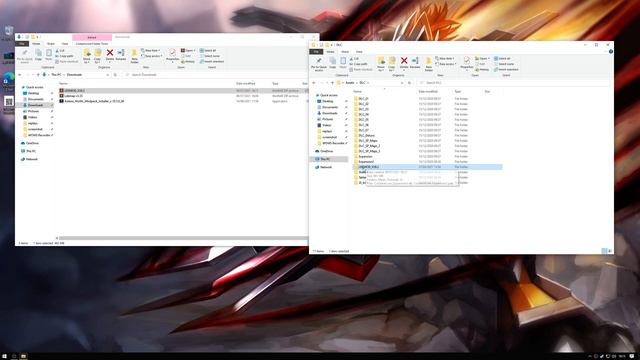Select This PC in Downloads window sidebar
This screenshot has width=640, height=360.
[x=31, y=151]
